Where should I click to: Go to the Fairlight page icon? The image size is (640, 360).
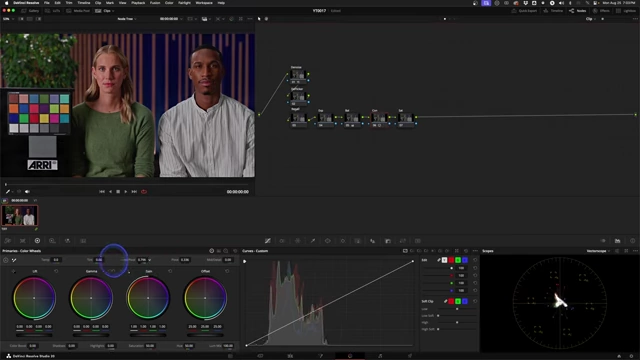pos(380,356)
